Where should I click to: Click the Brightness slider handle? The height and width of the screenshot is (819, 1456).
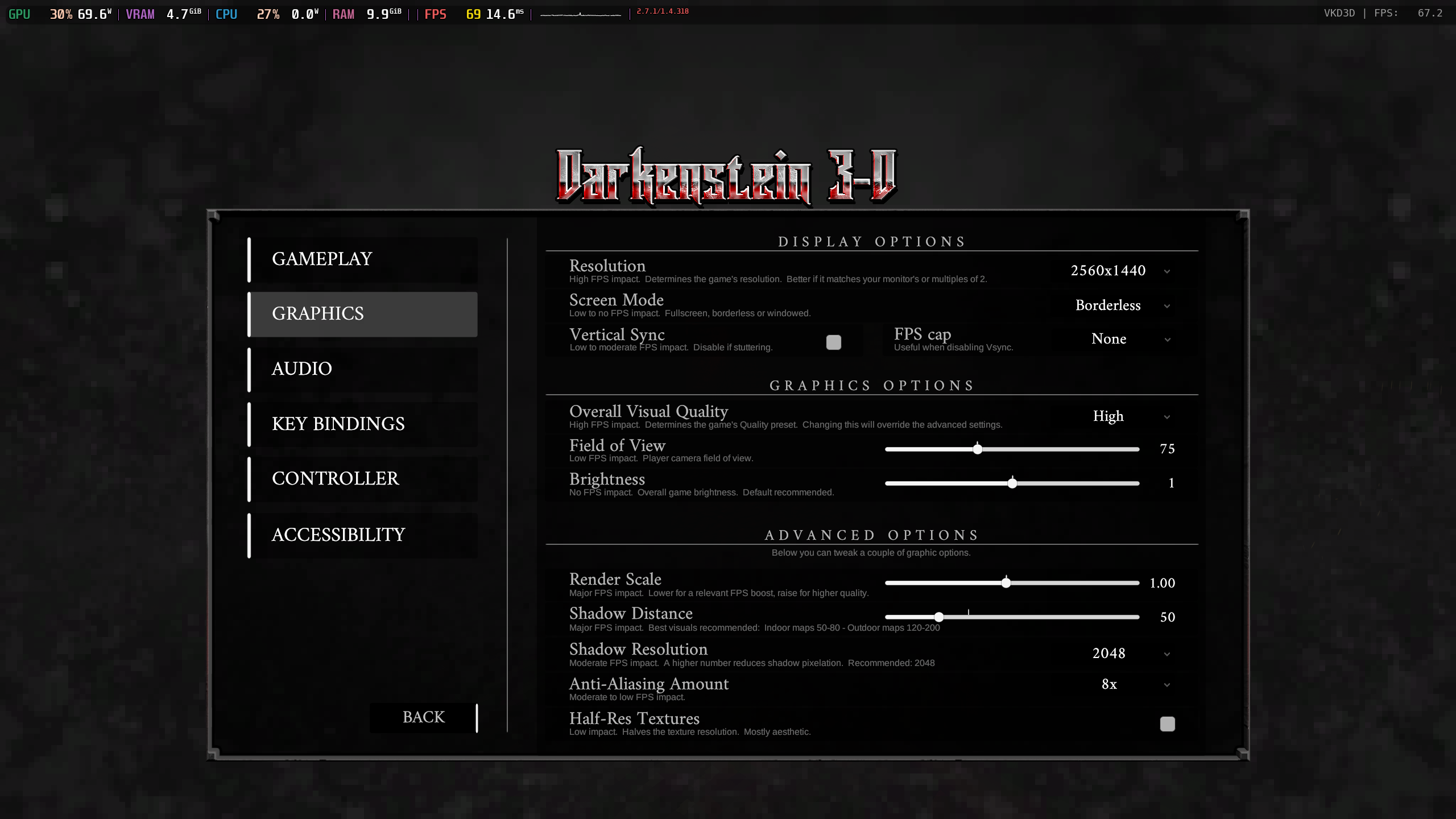click(1012, 483)
